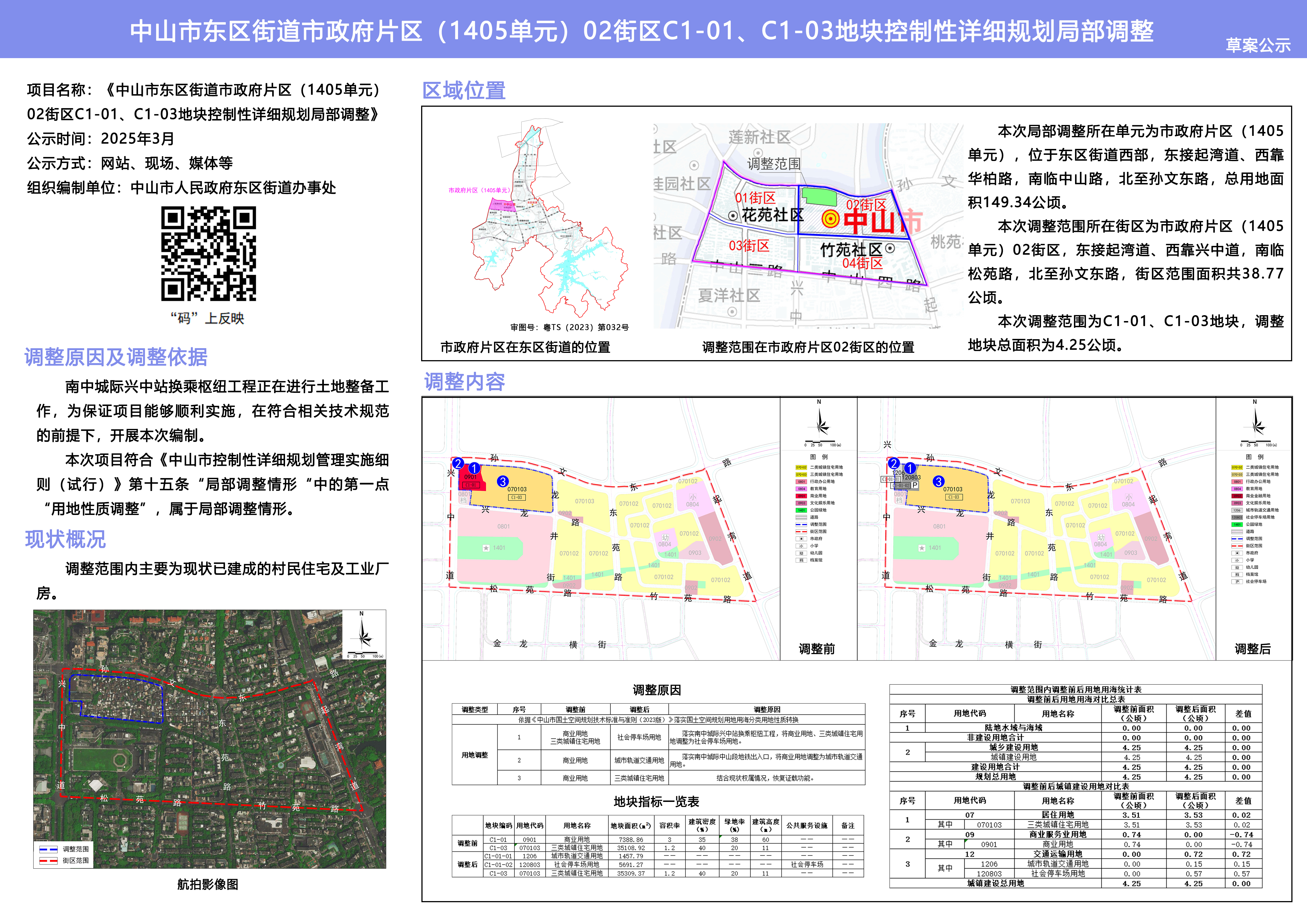Click the 调整原因及调整依据 heading
The height and width of the screenshot is (924, 1307).
(x=116, y=357)
